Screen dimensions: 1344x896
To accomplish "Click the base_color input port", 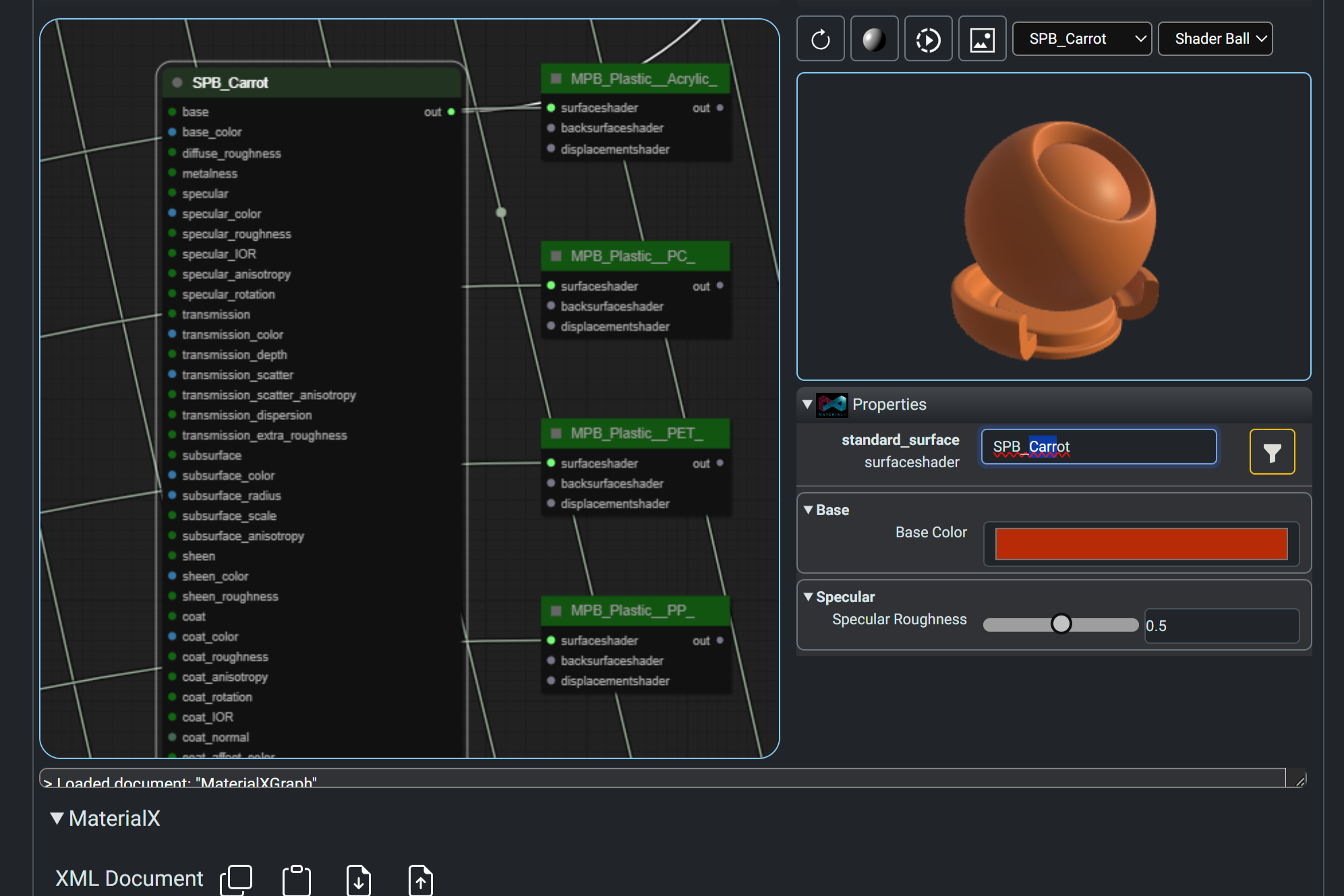I will [x=173, y=132].
